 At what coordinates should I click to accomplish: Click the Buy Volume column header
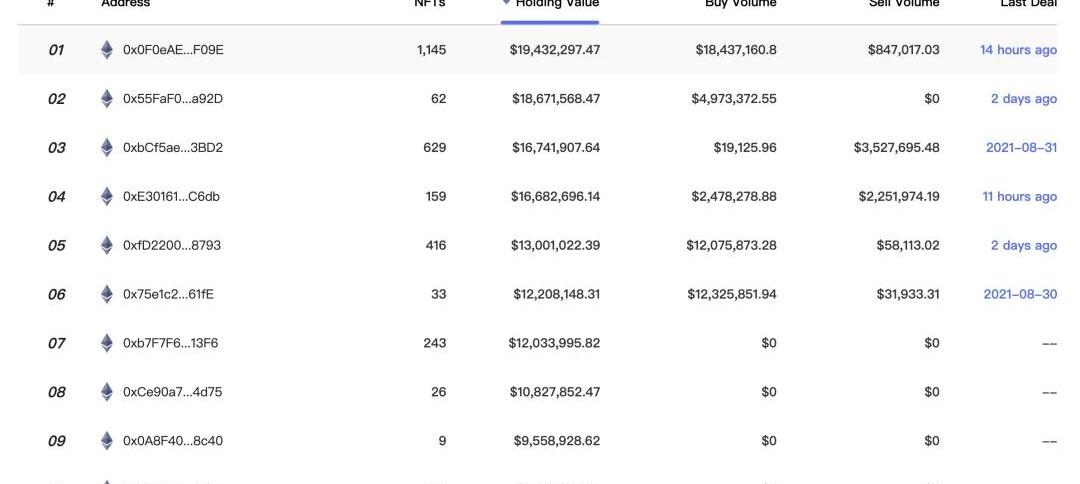[740, 4]
